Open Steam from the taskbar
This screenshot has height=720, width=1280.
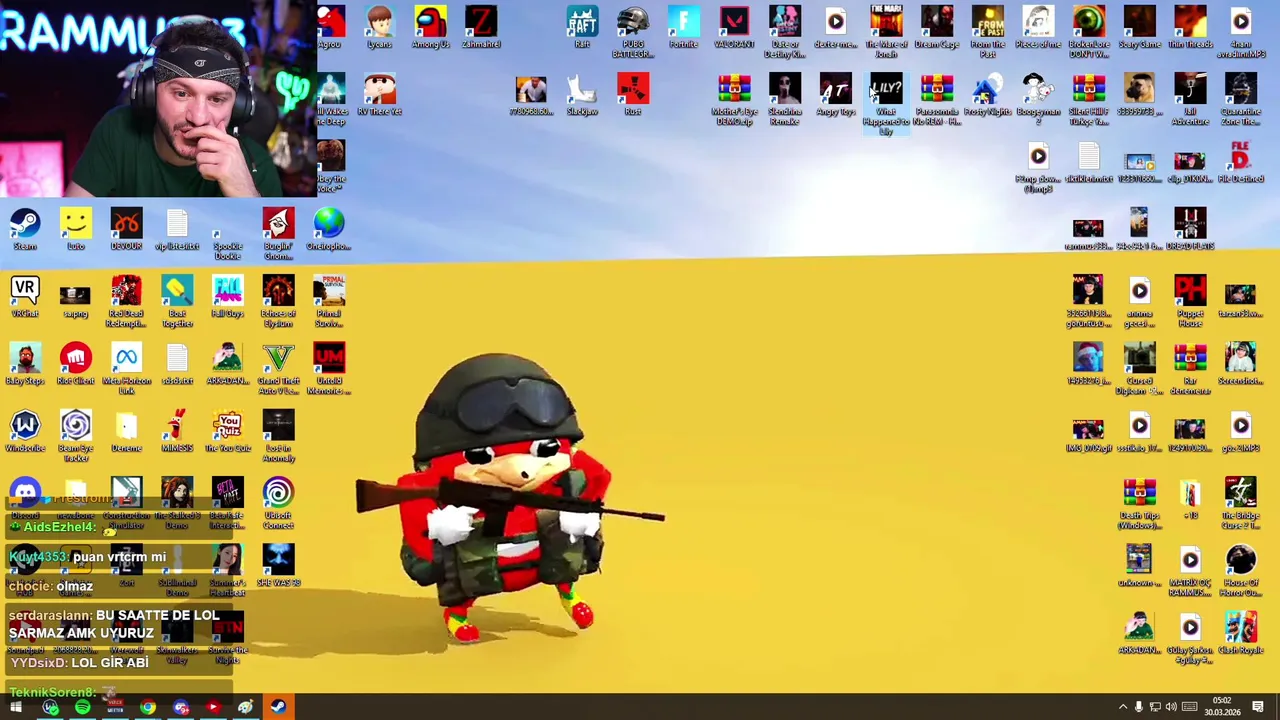(x=278, y=708)
